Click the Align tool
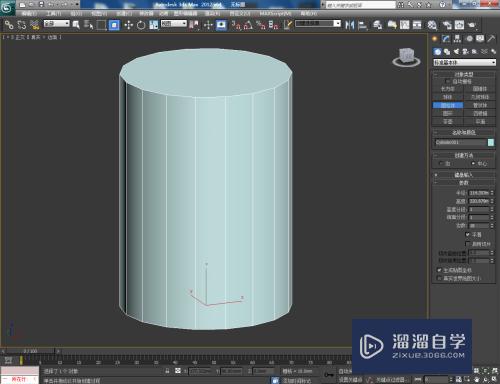Image resolution: width=500 pixels, height=384 pixels. (362, 25)
